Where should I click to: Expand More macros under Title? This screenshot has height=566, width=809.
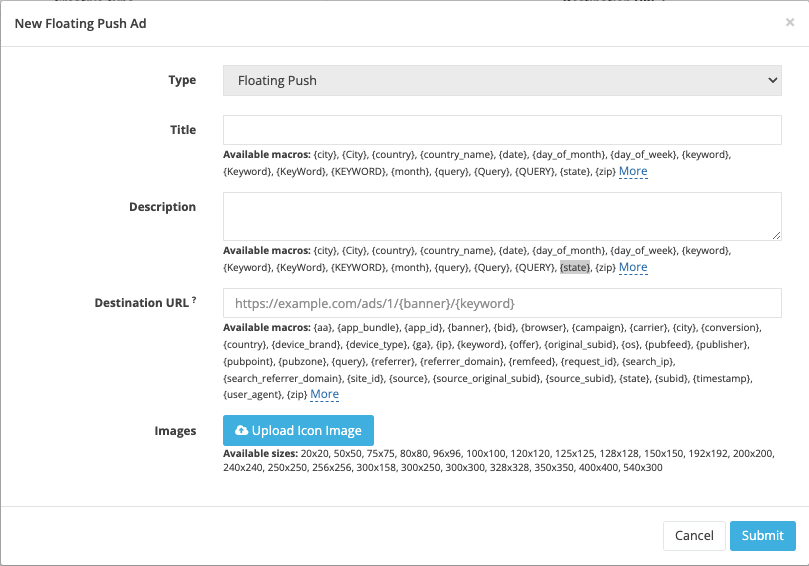pos(633,171)
